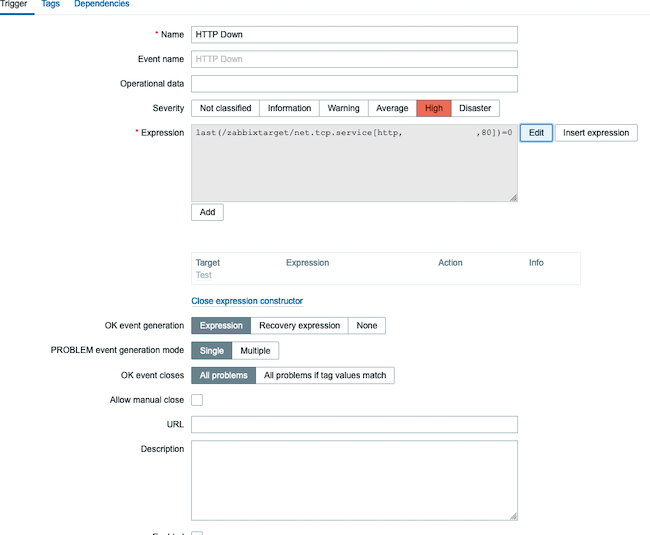Set severity to Not classified
This screenshot has height=535, width=650.
(226, 108)
